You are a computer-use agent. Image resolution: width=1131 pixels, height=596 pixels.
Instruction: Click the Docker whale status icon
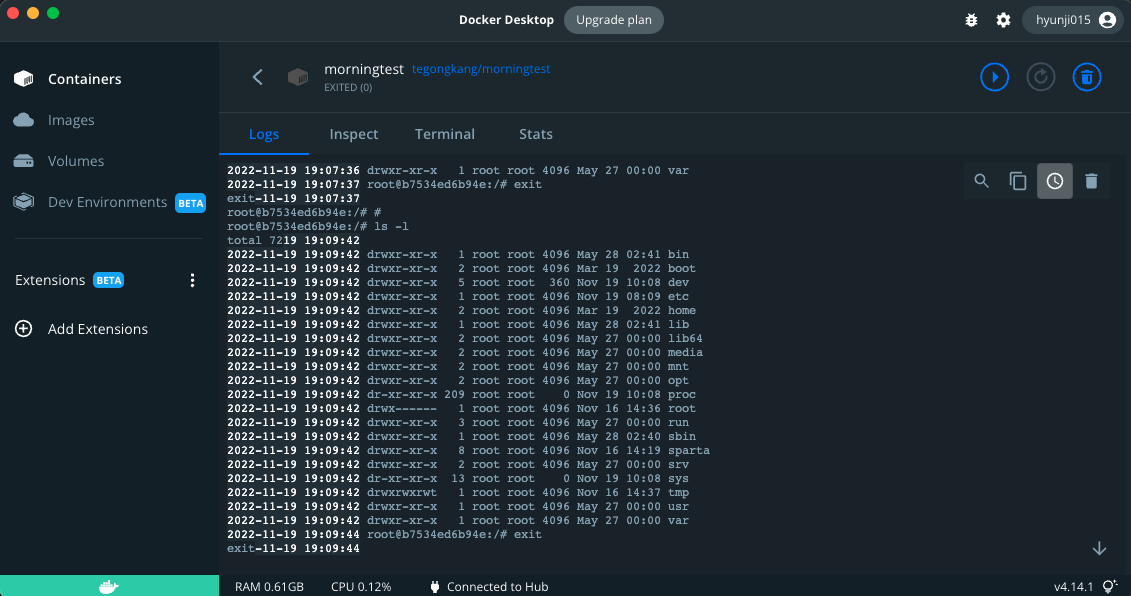tap(108, 586)
